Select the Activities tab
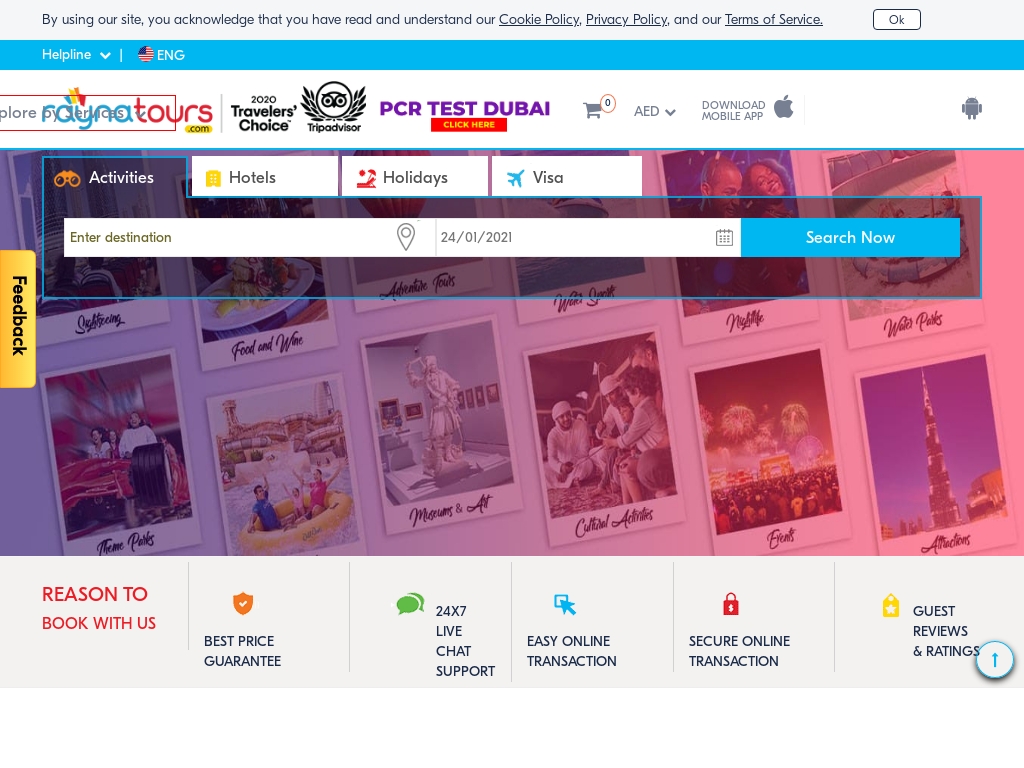Screen dimensions: 1024x768 [x=115, y=177]
